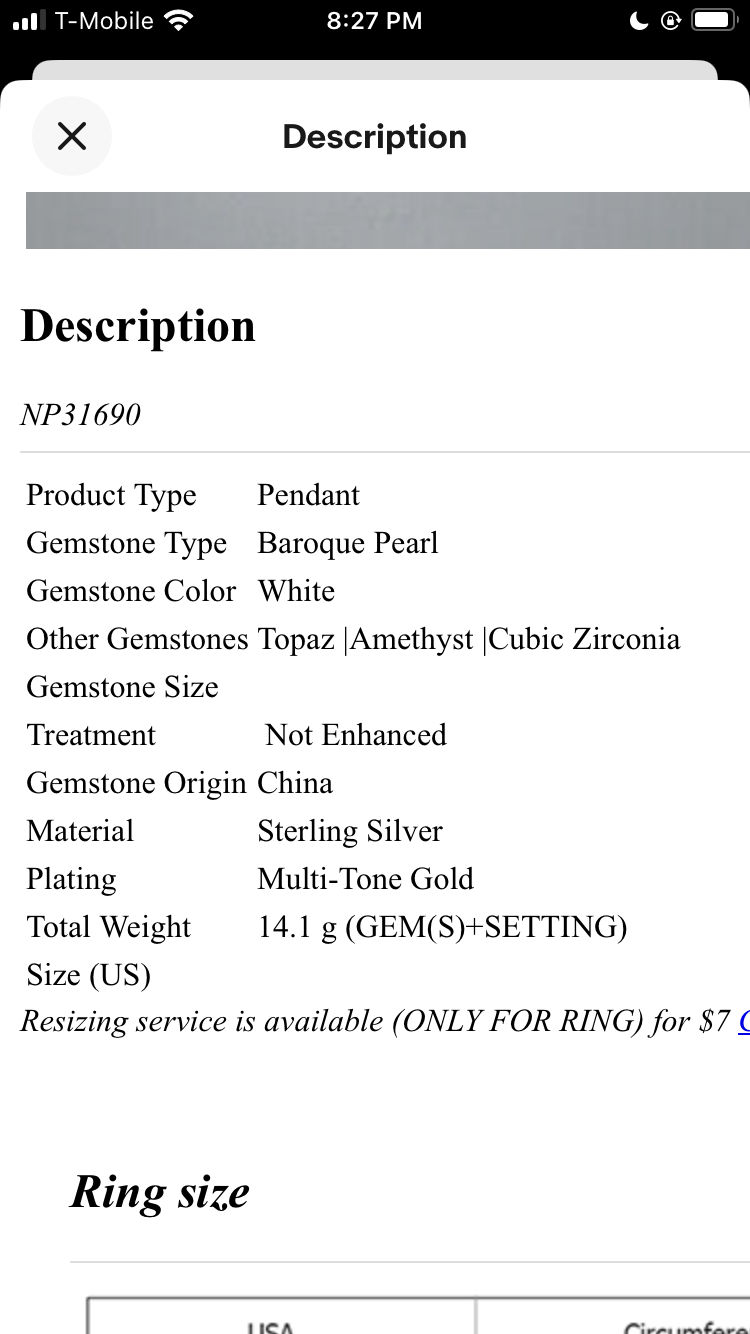Tap the 8:27 PM clock

point(374,21)
